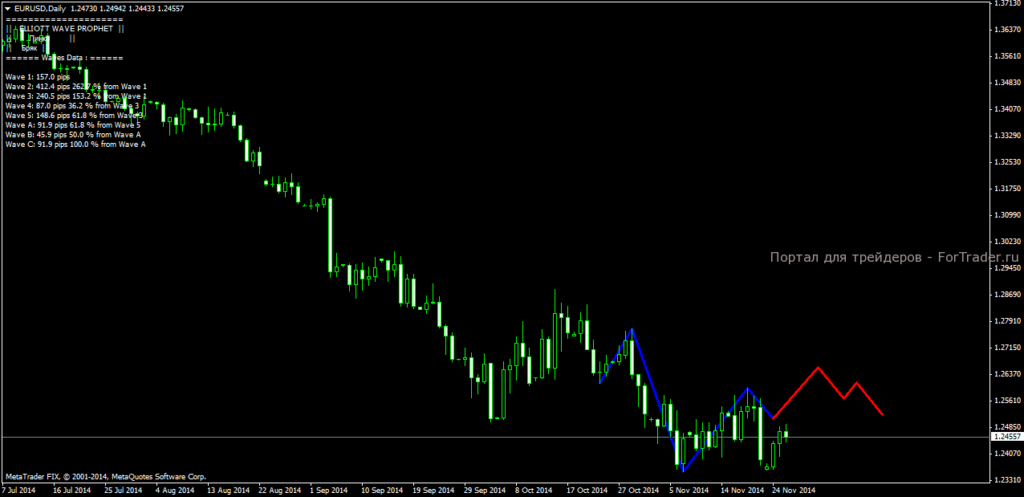Viewport: 1024px width, 497px height.
Task: Click the 1.27910 price scale label
Action: tap(1006, 321)
